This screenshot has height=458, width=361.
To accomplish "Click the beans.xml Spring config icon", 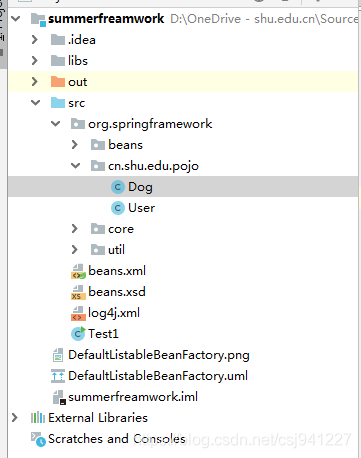I will click(78, 271).
